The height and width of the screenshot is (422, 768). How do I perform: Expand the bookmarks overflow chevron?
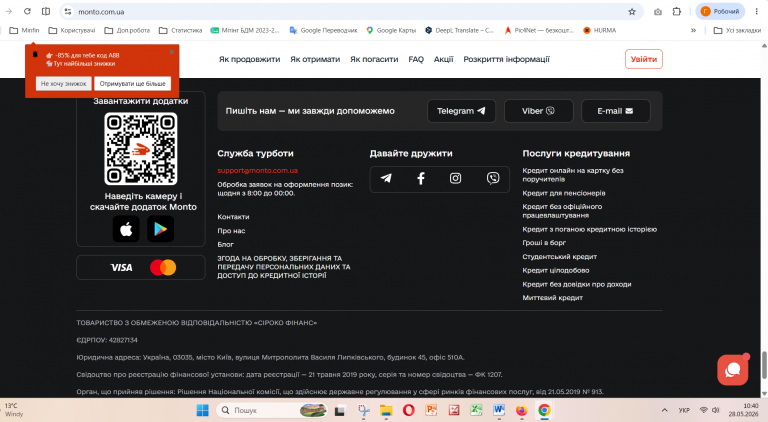pos(693,30)
